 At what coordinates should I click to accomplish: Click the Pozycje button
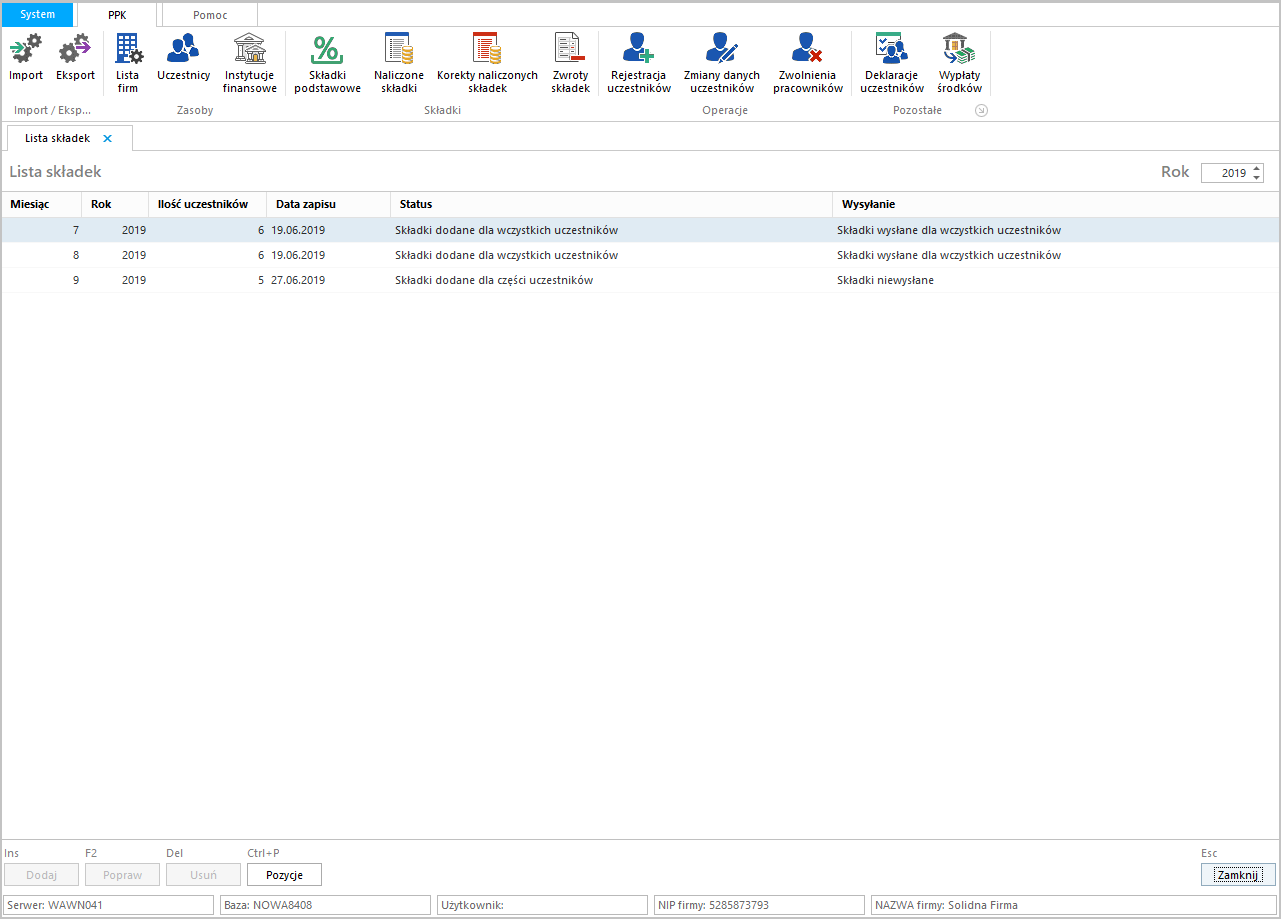(284, 875)
